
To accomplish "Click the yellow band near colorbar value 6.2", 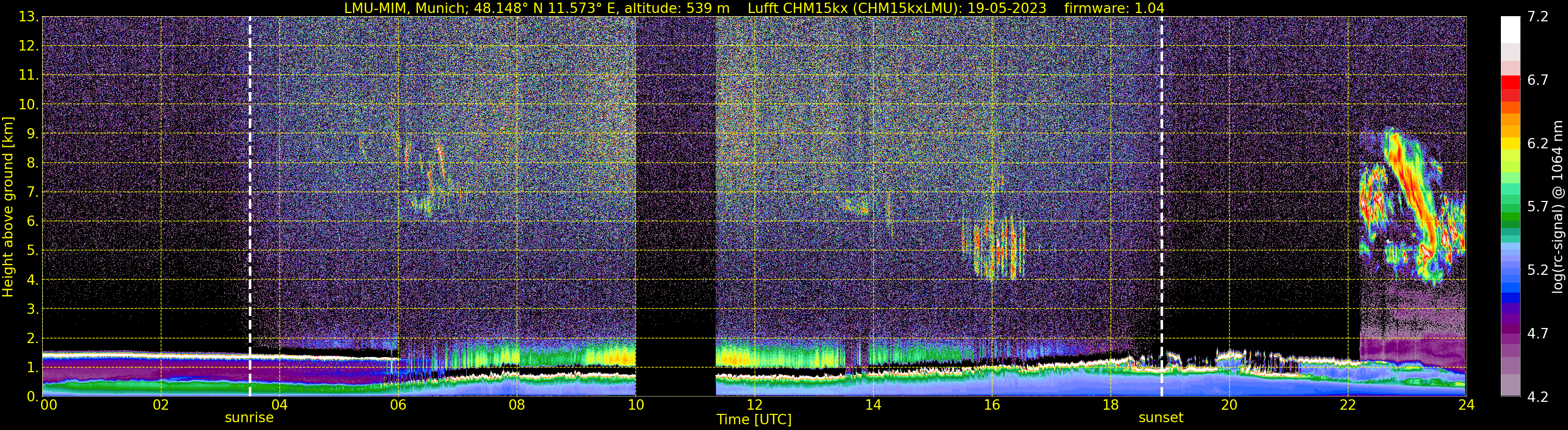I will point(1510,144).
